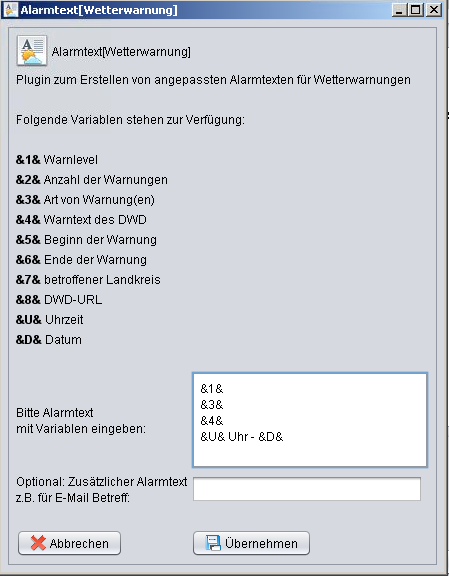The height and width of the screenshot is (576, 449).
Task: Click the &1& line inside text area
Action: click(x=212, y=389)
